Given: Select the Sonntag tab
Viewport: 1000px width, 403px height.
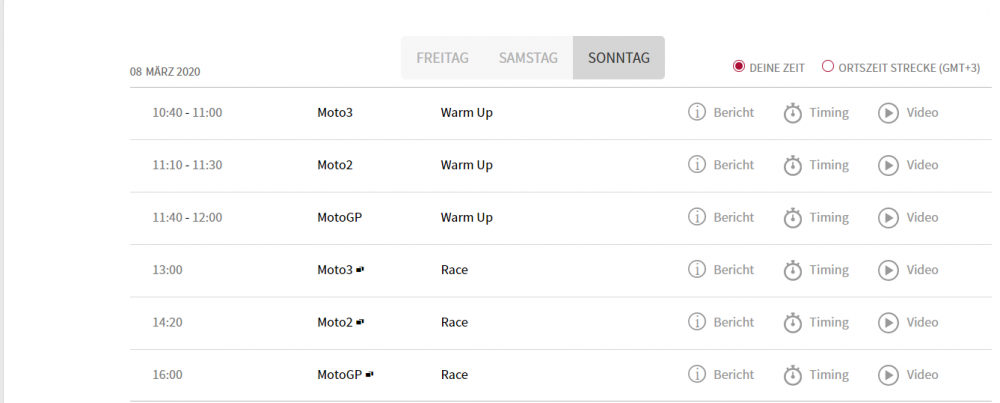Looking at the screenshot, I should [x=619, y=58].
